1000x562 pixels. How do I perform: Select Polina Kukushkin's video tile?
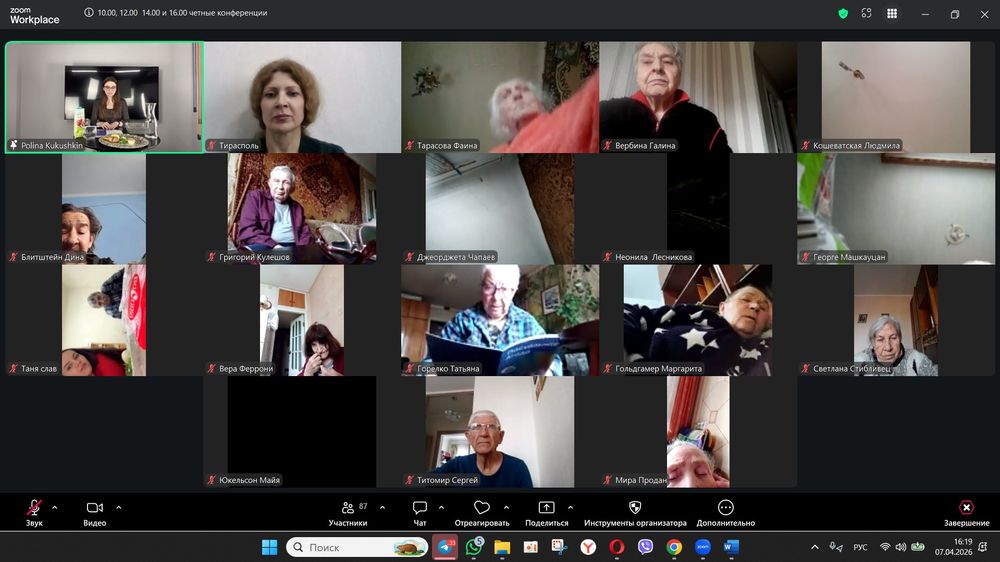(104, 97)
